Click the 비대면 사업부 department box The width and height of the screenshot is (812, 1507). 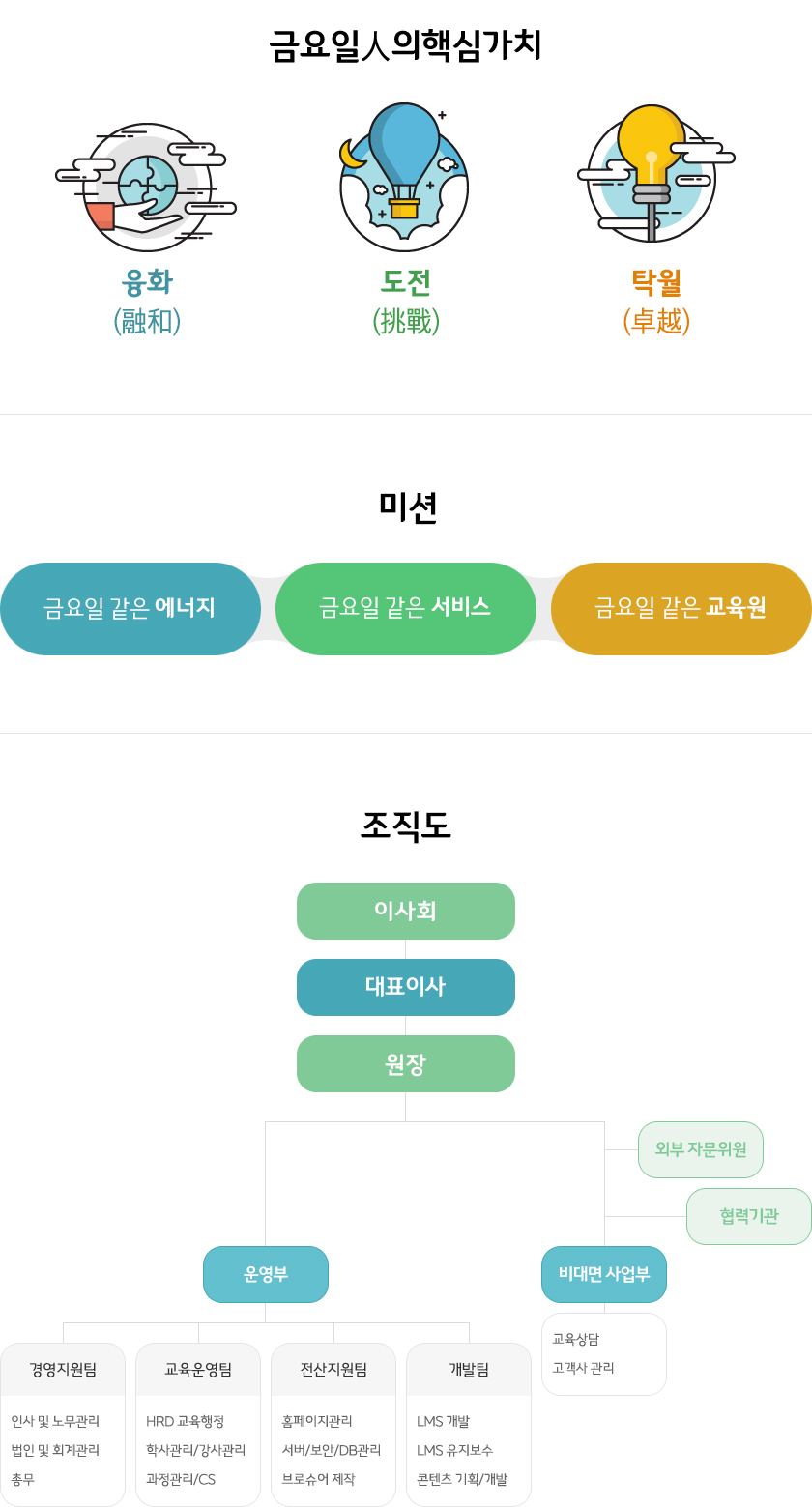coord(604,1274)
